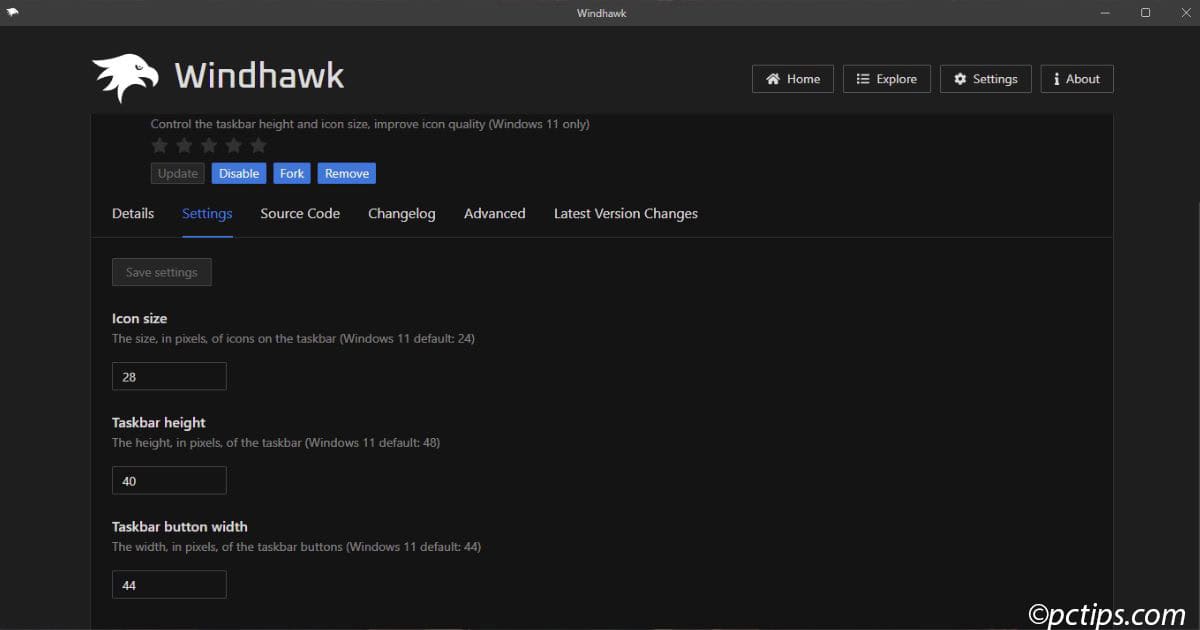Remove the mod
Screen dimensions: 1200x630
pos(347,173)
